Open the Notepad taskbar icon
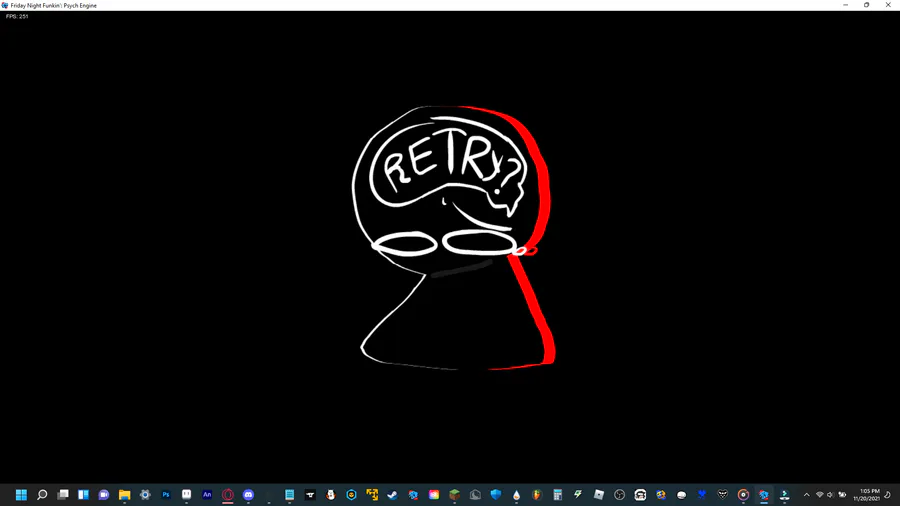Image resolution: width=900 pixels, height=506 pixels. click(289, 495)
